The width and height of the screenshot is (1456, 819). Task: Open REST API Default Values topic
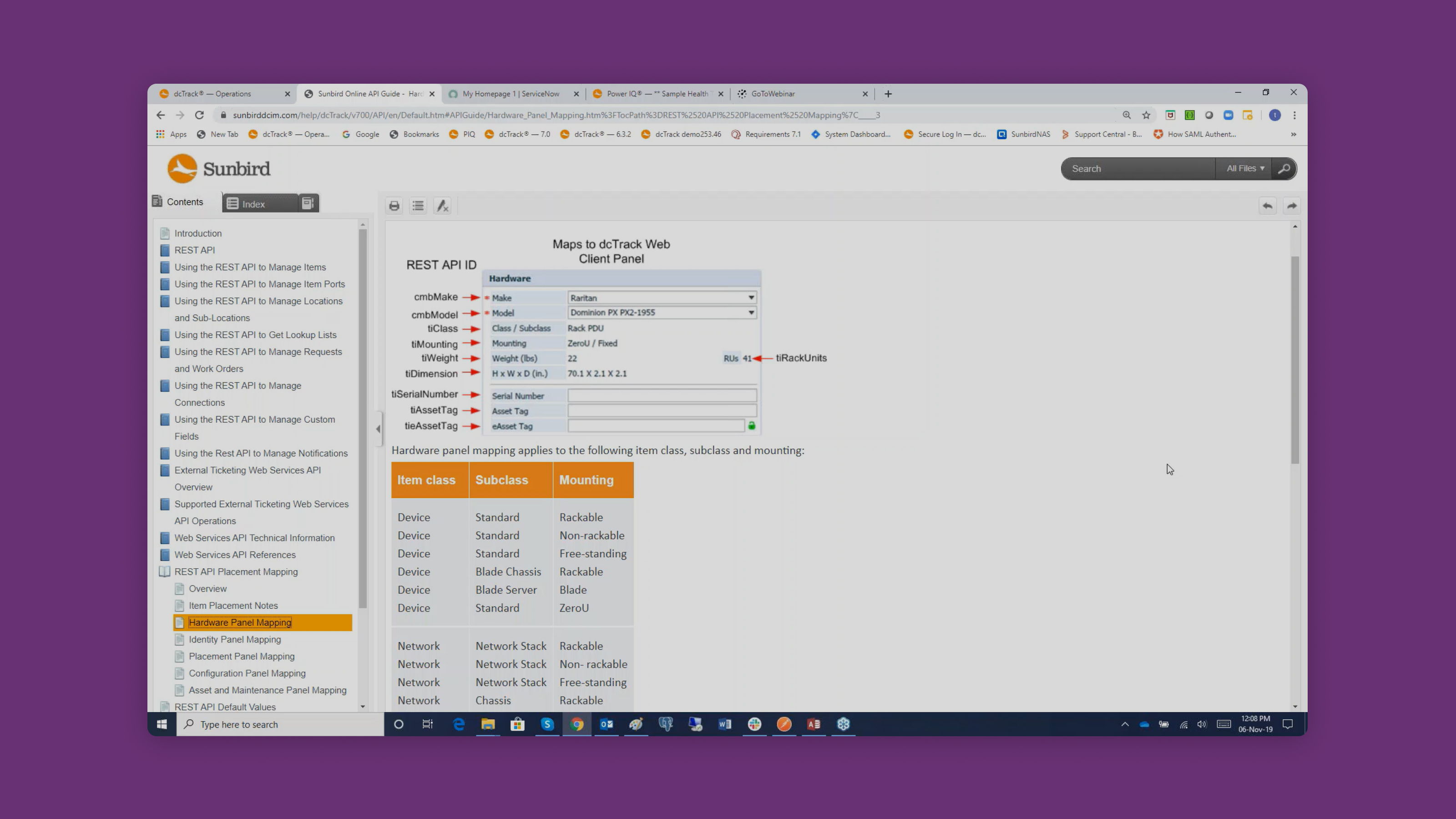pyautogui.click(x=225, y=707)
